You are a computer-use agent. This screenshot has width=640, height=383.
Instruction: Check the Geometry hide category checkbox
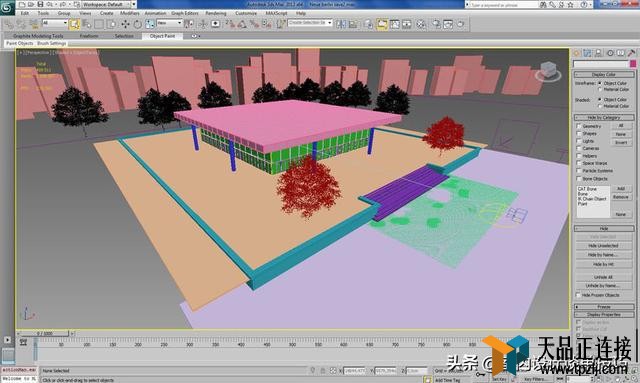(578, 126)
